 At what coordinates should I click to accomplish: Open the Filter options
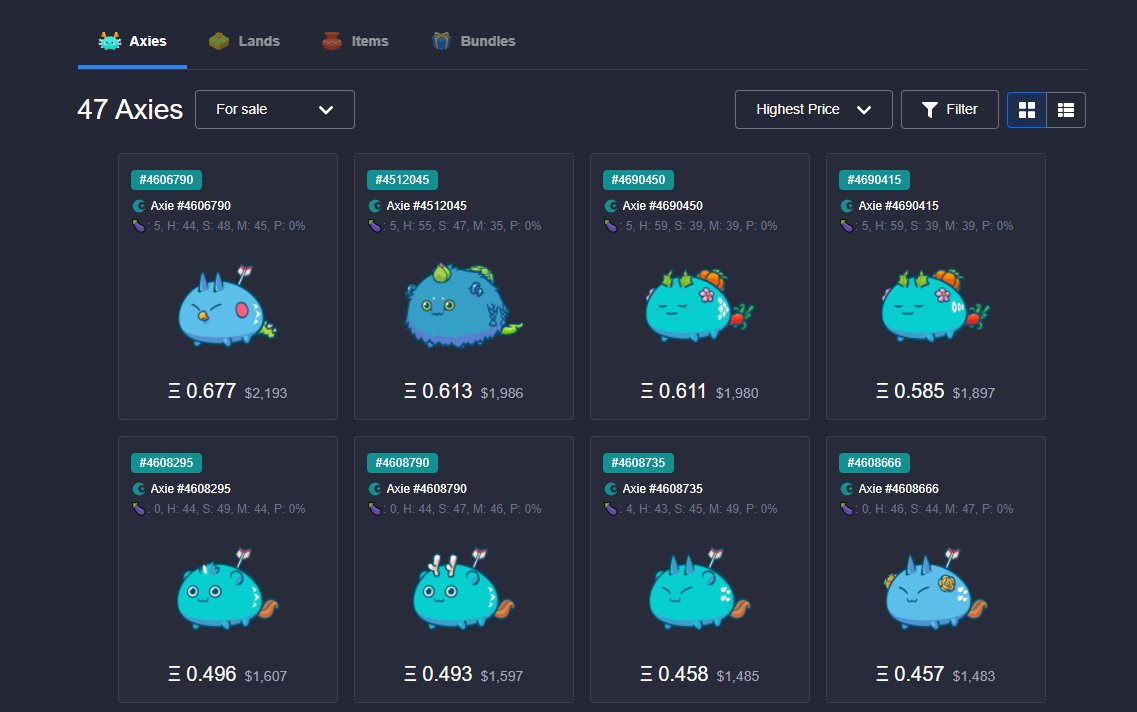tap(950, 109)
